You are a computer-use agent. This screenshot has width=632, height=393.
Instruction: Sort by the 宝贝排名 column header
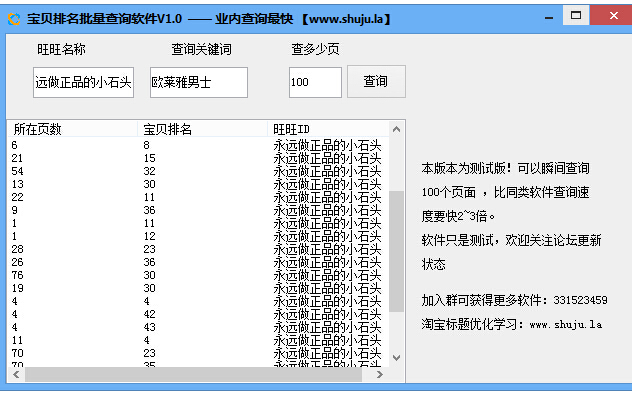[x=202, y=129]
